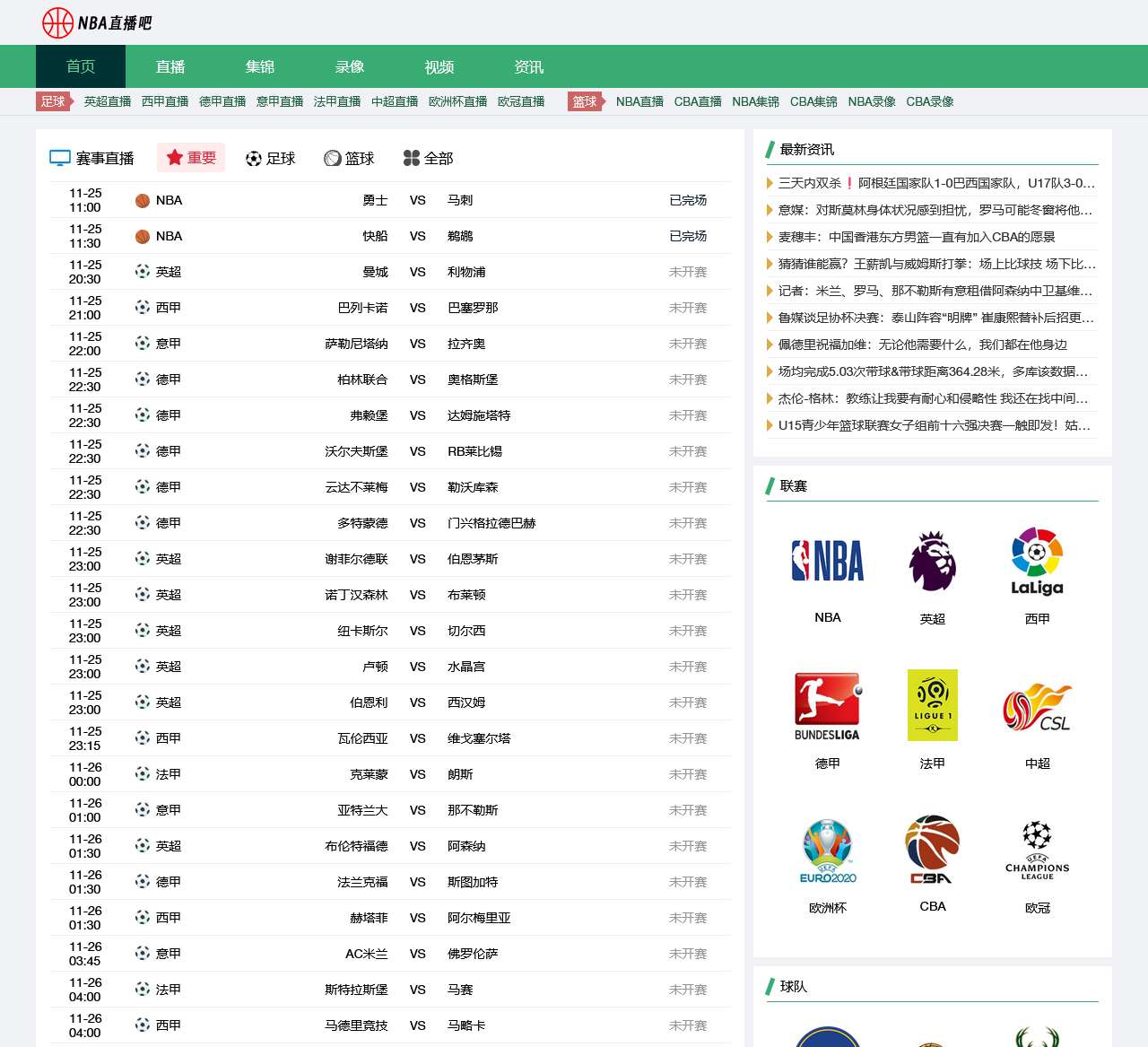Enable the 足球 football match filter

(x=270, y=158)
